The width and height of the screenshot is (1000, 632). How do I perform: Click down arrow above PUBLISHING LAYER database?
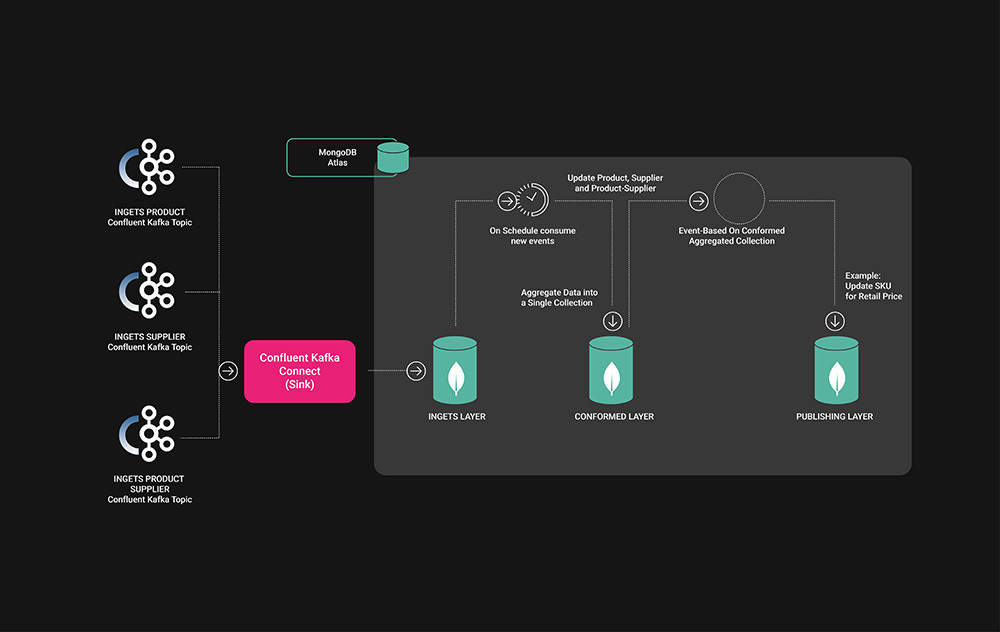[x=835, y=321]
